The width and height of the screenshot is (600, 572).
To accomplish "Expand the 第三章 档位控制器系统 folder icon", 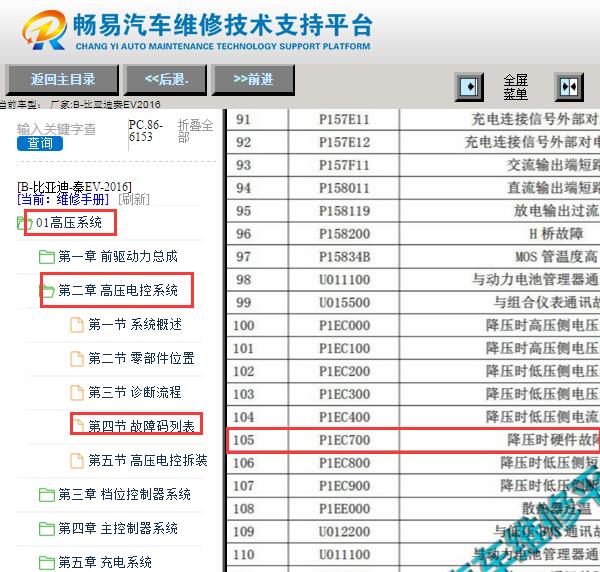I will (47, 494).
